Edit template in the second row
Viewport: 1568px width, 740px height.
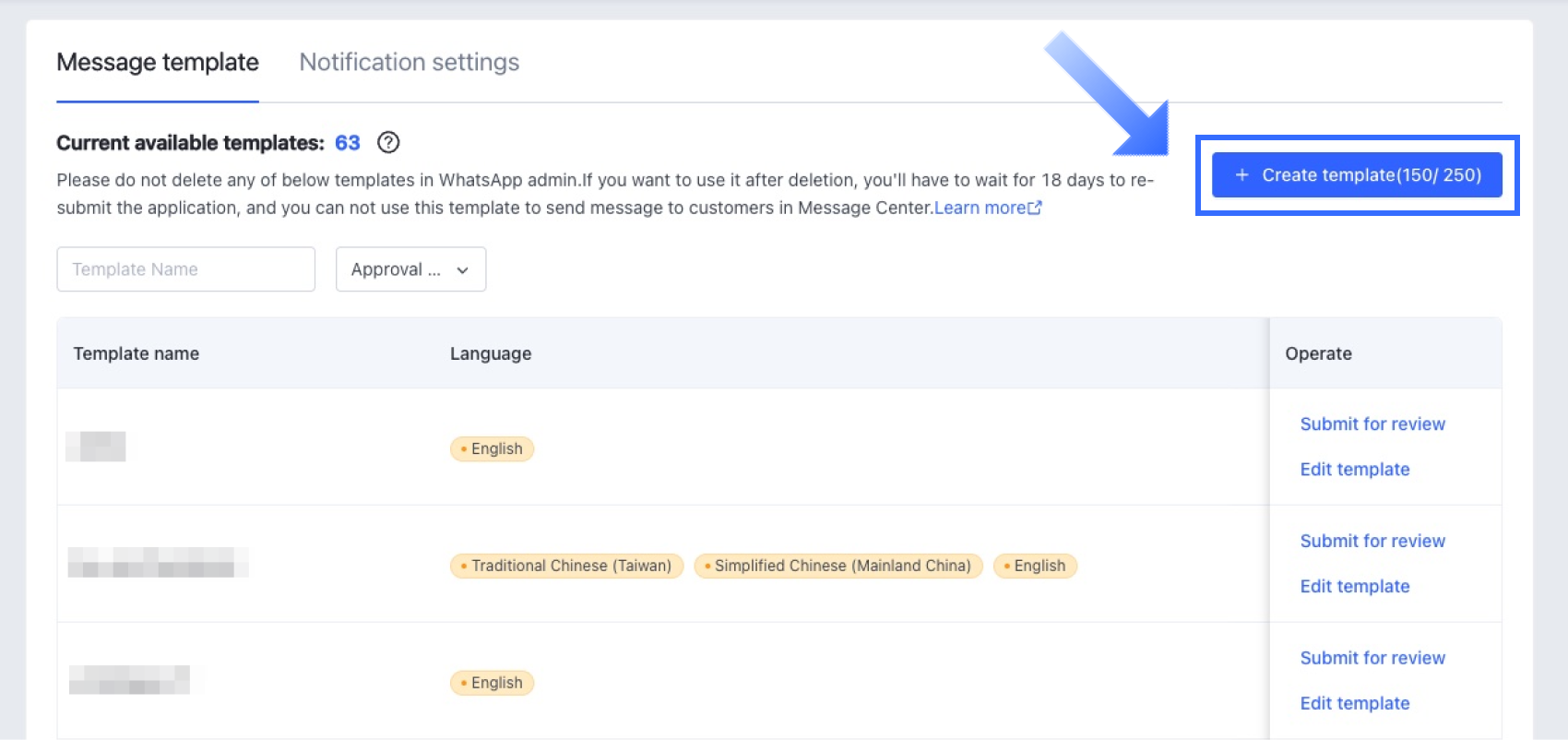click(1354, 586)
